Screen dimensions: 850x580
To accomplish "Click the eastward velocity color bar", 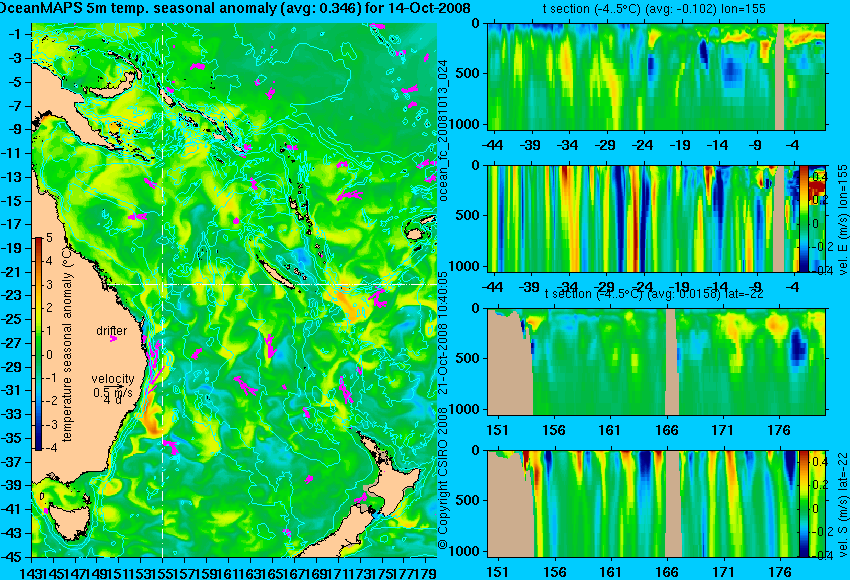I will (804, 219).
